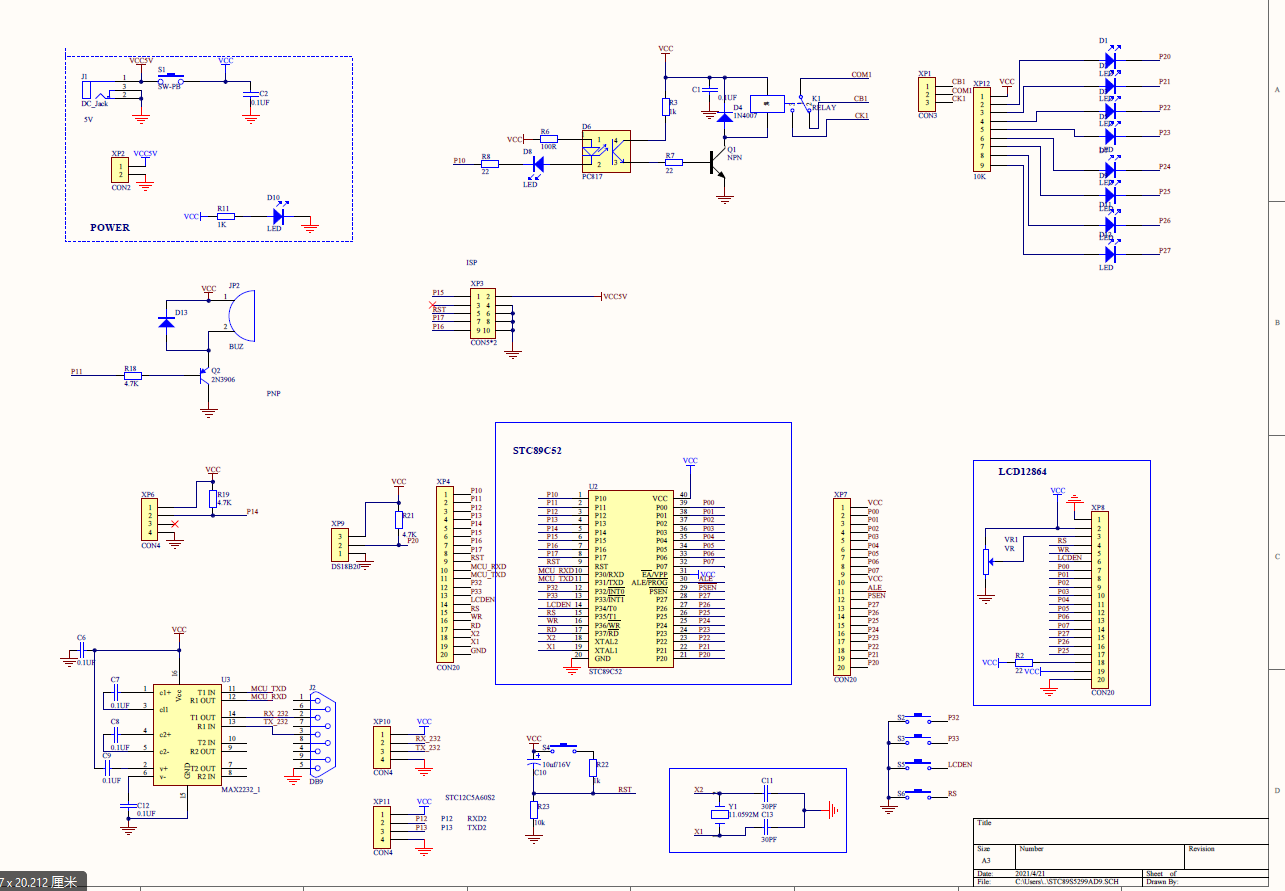Click the RELAY label text
The height and width of the screenshot is (891, 1285).
824,107
